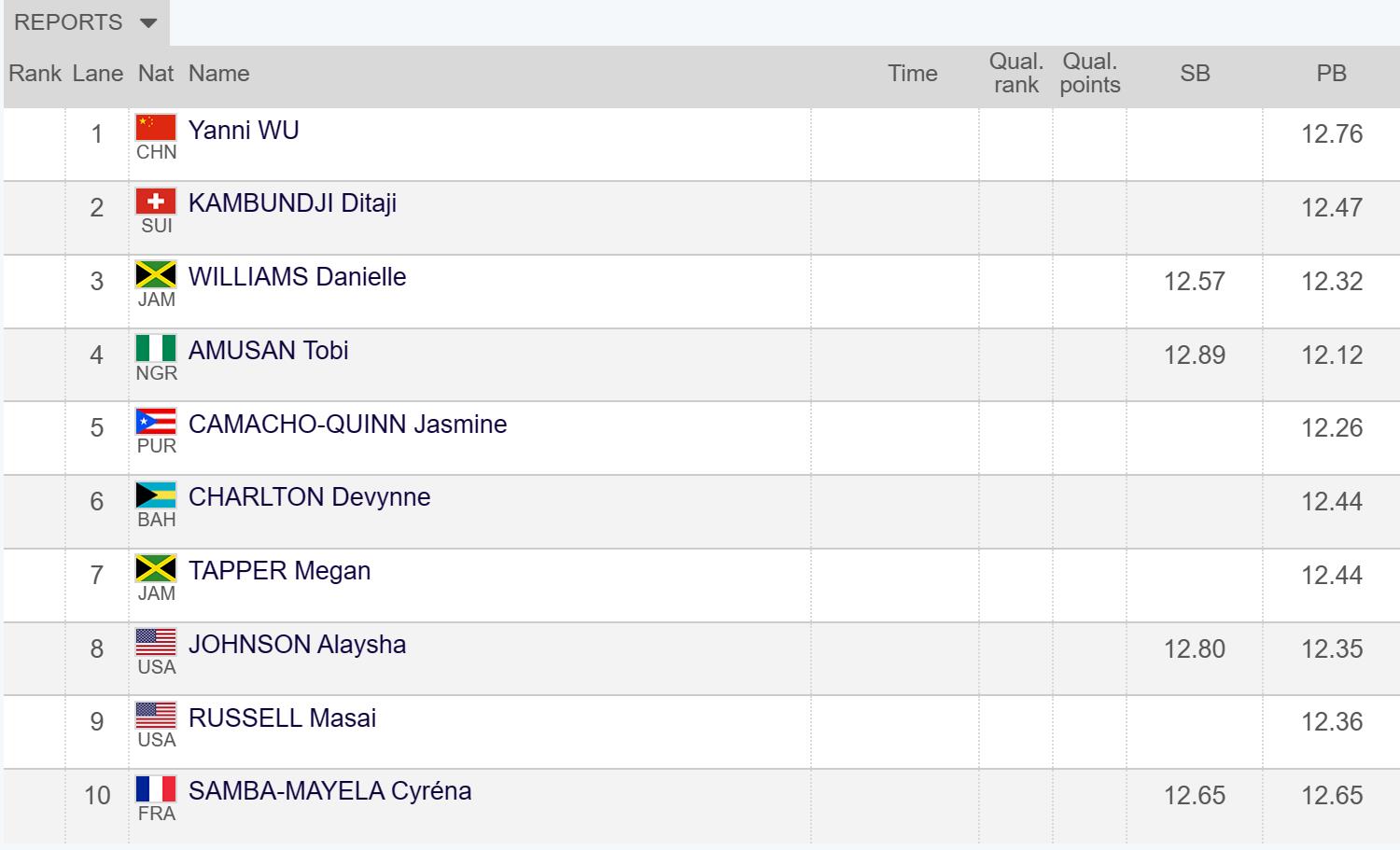Sort by the PB column header
Viewport: 1400px width, 850px height.
(1331, 74)
